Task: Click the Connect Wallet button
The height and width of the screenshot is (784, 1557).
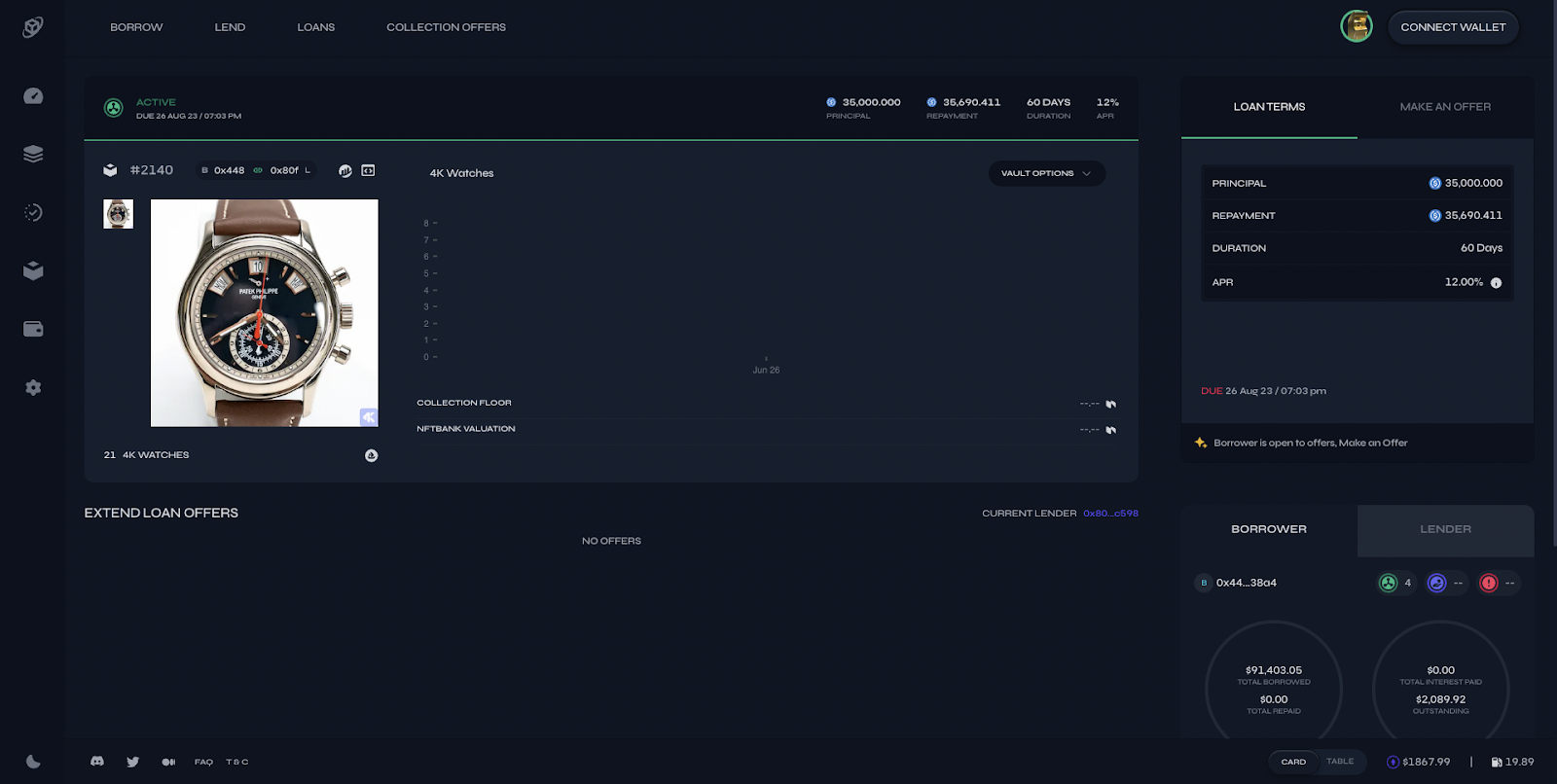Action: [x=1453, y=27]
